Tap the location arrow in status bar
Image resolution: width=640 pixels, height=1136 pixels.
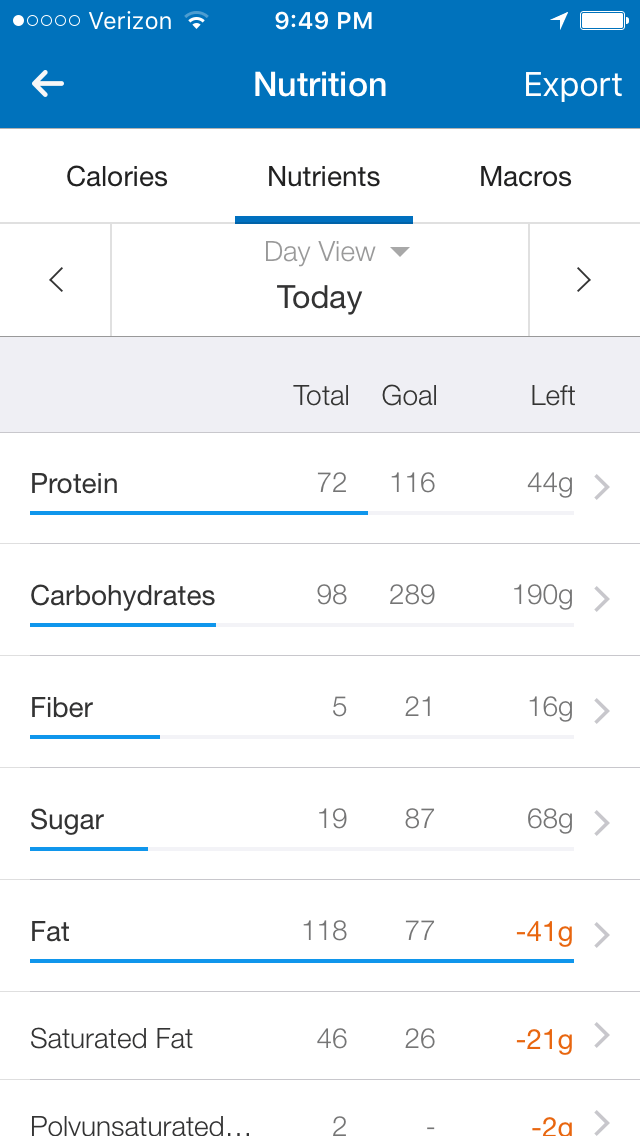click(x=559, y=21)
